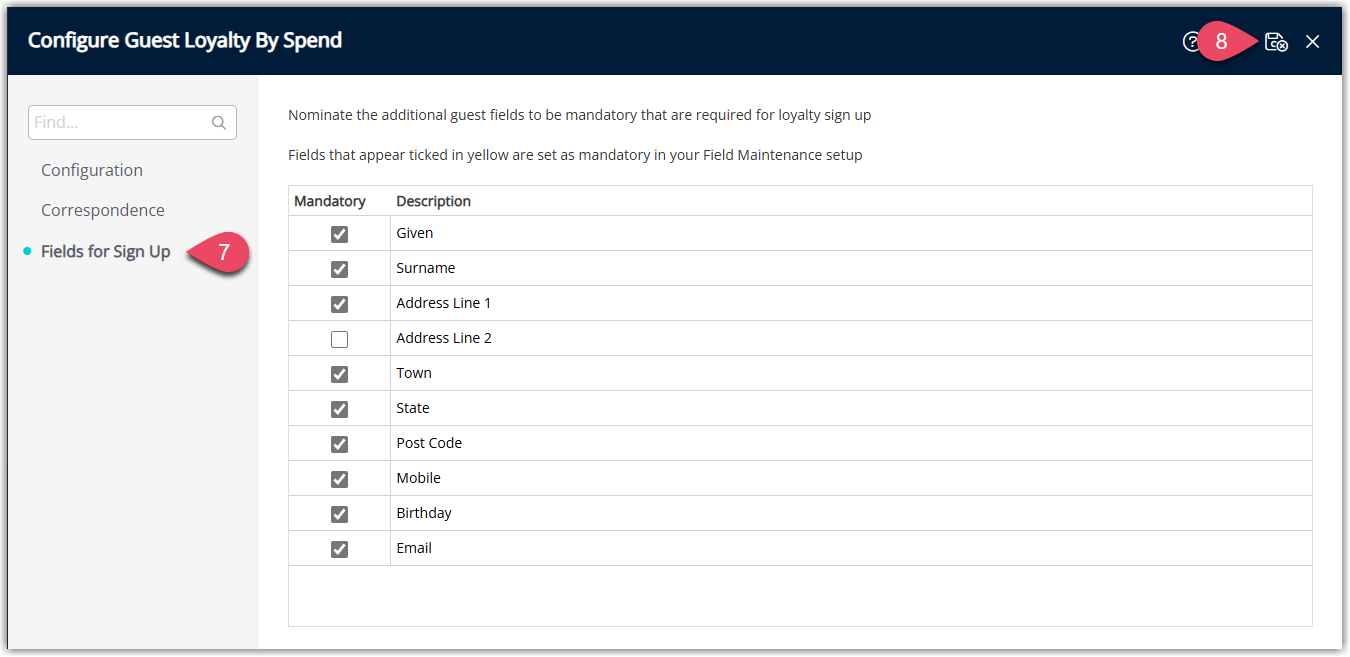Click the Description column header

click(x=434, y=201)
